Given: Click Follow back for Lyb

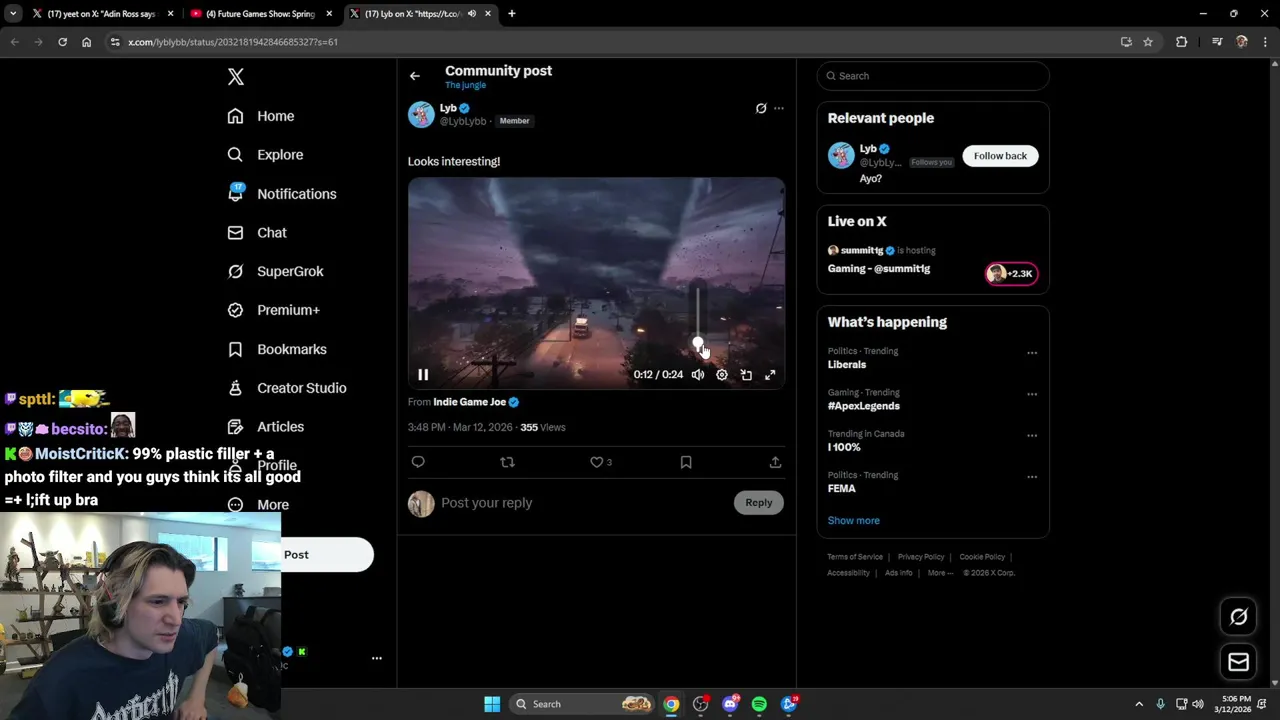Looking at the screenshot, I should pyautogui.click(x=1000, y=156).
